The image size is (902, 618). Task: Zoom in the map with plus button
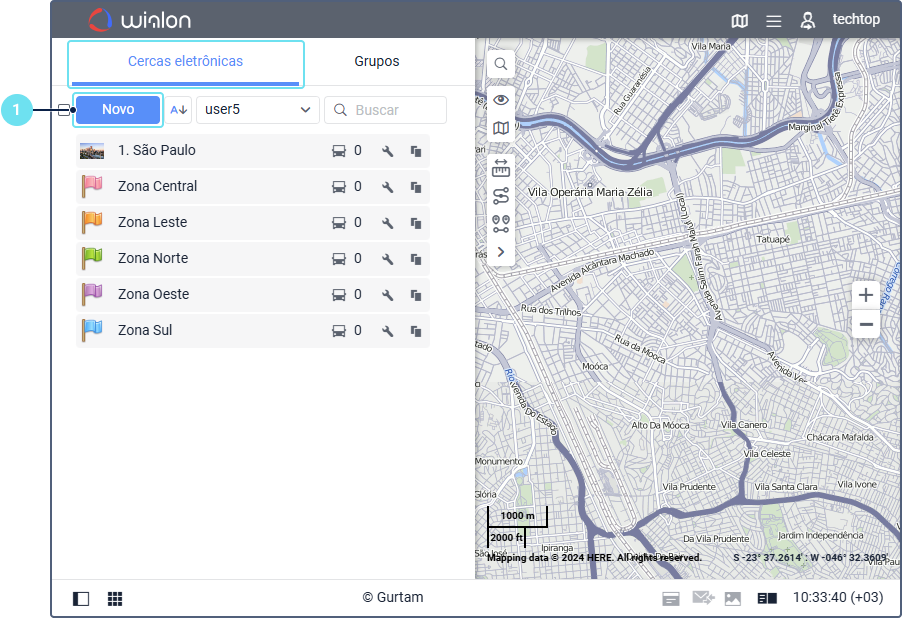866,295
